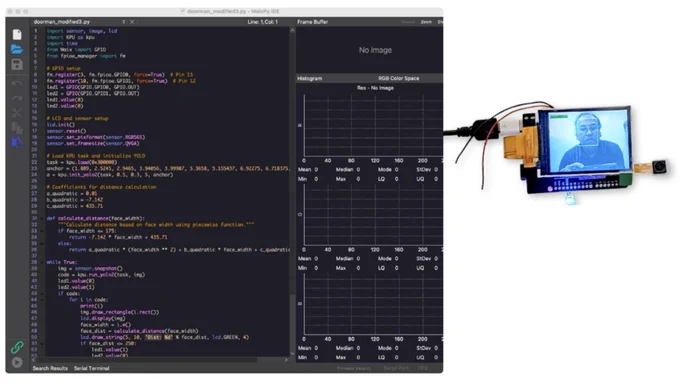The image size is (680, 384).
Task: Click code line 'task = kpu.load(0x300000)'
Action: (x=82, y=162)
